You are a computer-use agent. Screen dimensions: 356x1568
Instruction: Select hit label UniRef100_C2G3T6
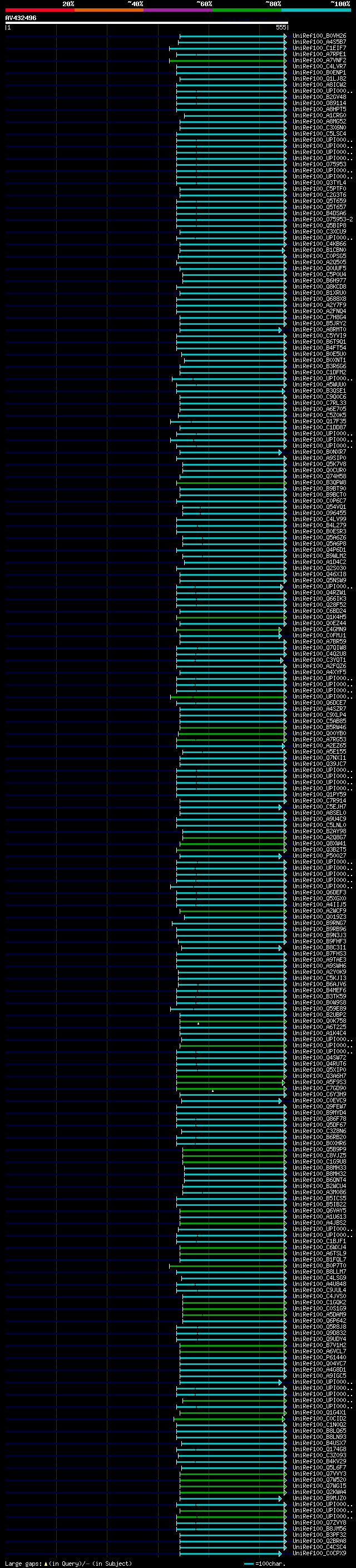pos(319,195)
